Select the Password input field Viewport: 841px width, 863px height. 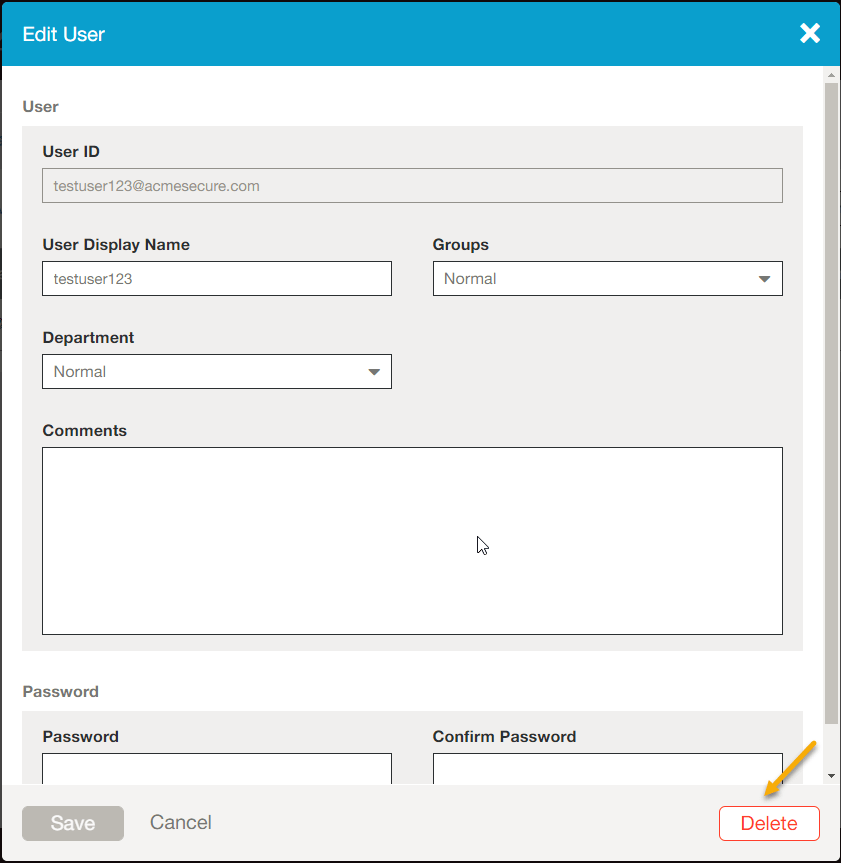[x=216, y=770]
